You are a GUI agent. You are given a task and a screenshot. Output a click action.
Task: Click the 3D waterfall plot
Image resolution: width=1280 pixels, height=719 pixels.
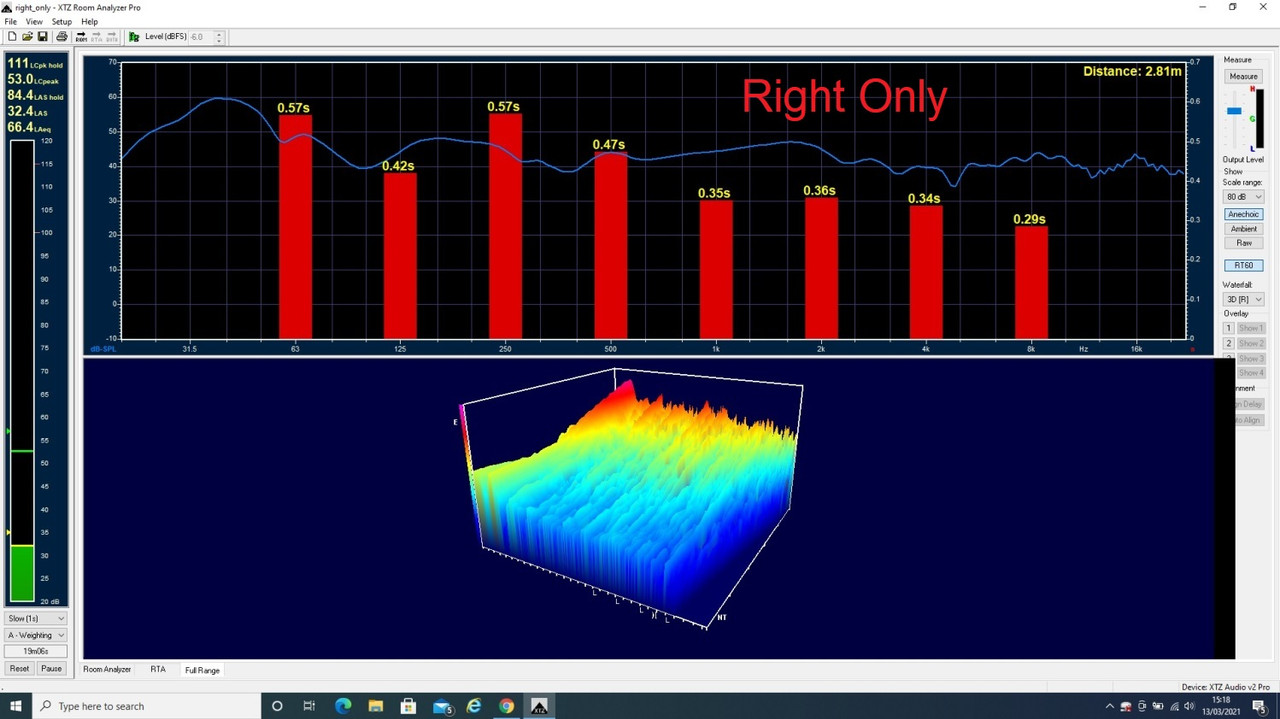pyautogui.click(x=632, y=498)
